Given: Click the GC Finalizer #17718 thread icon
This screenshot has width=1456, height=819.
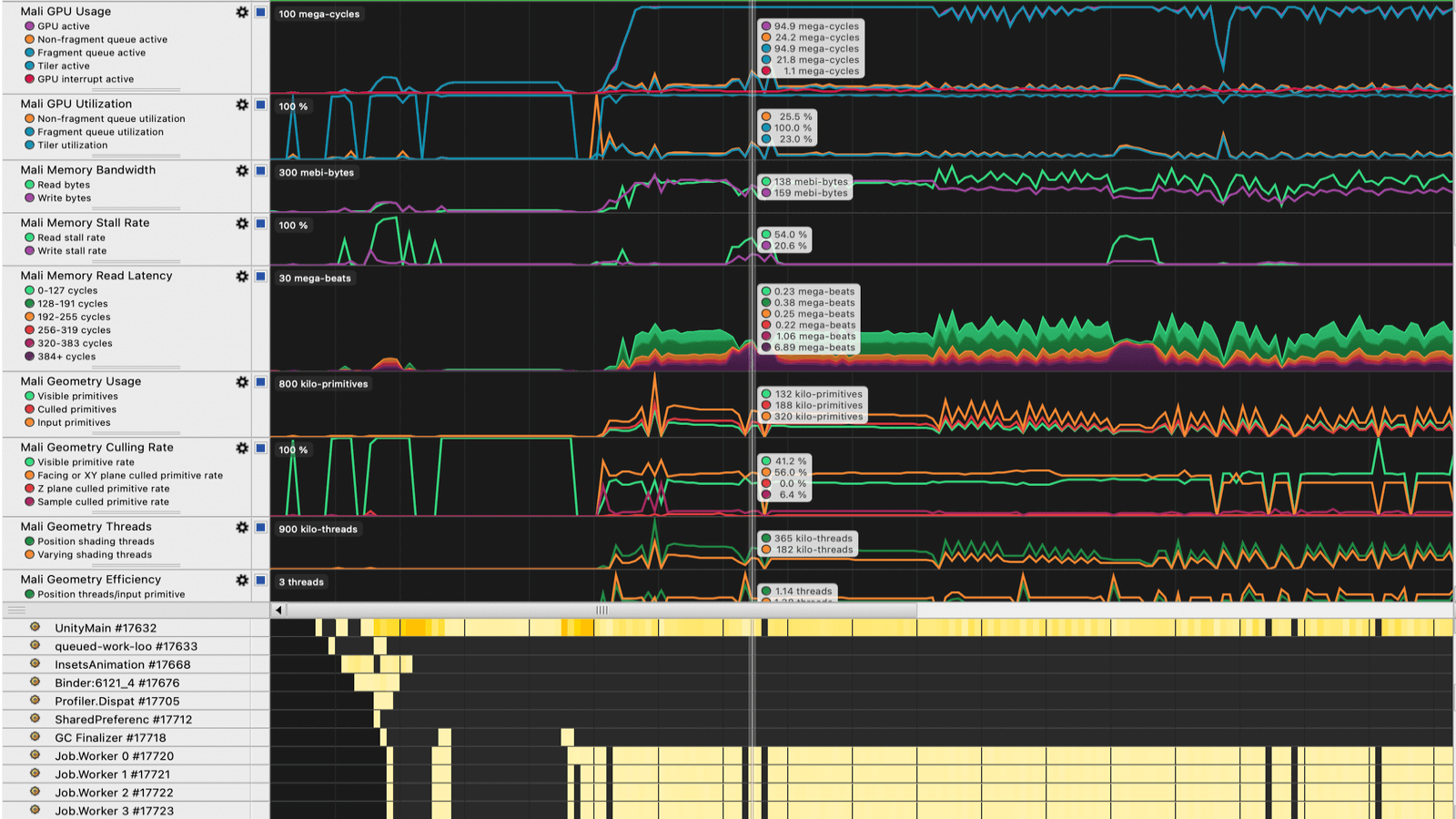Looking at the screenshot, I should pos(35,737).
